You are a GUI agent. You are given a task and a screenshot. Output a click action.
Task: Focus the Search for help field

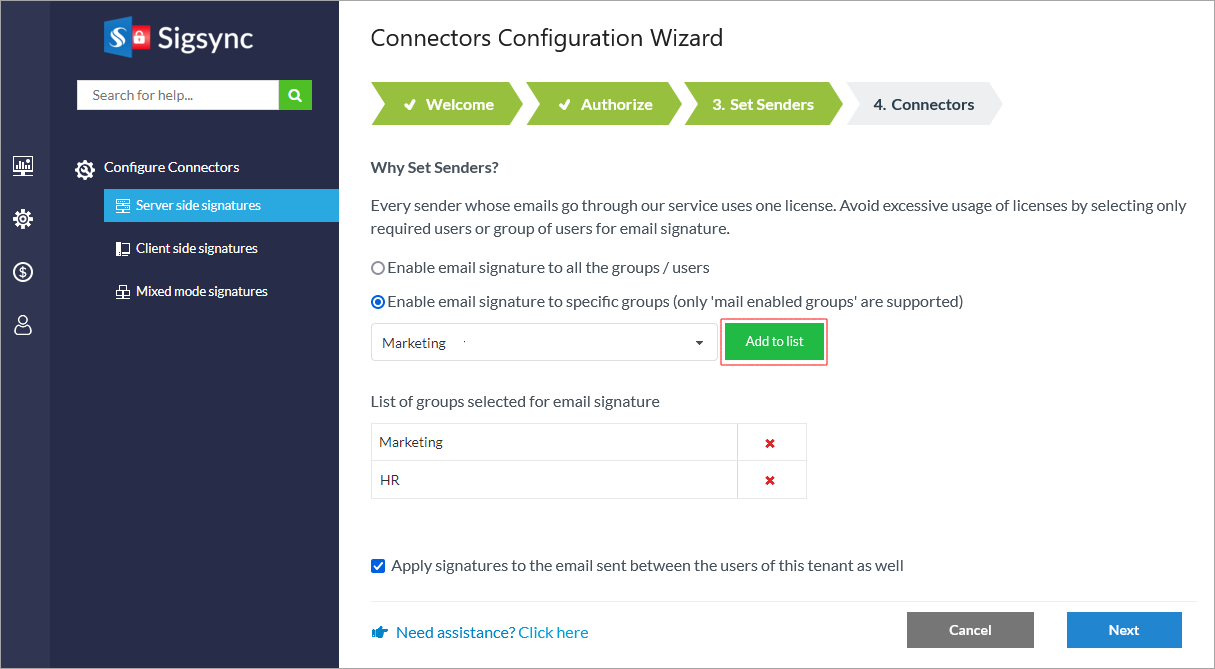click(x=177, y=95)
